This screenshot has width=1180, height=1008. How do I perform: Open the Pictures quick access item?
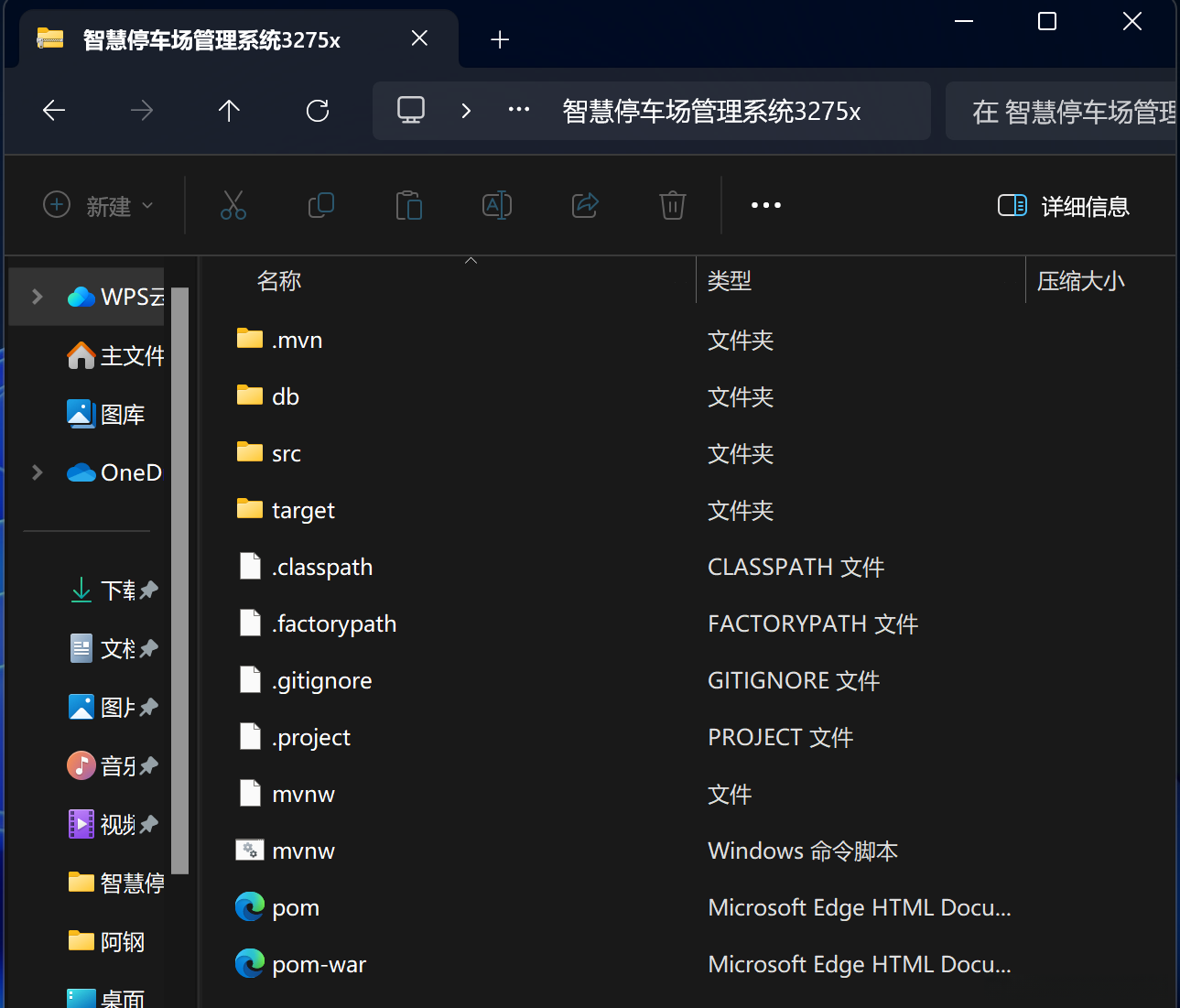pyautogui.click(x=103, y=707)
